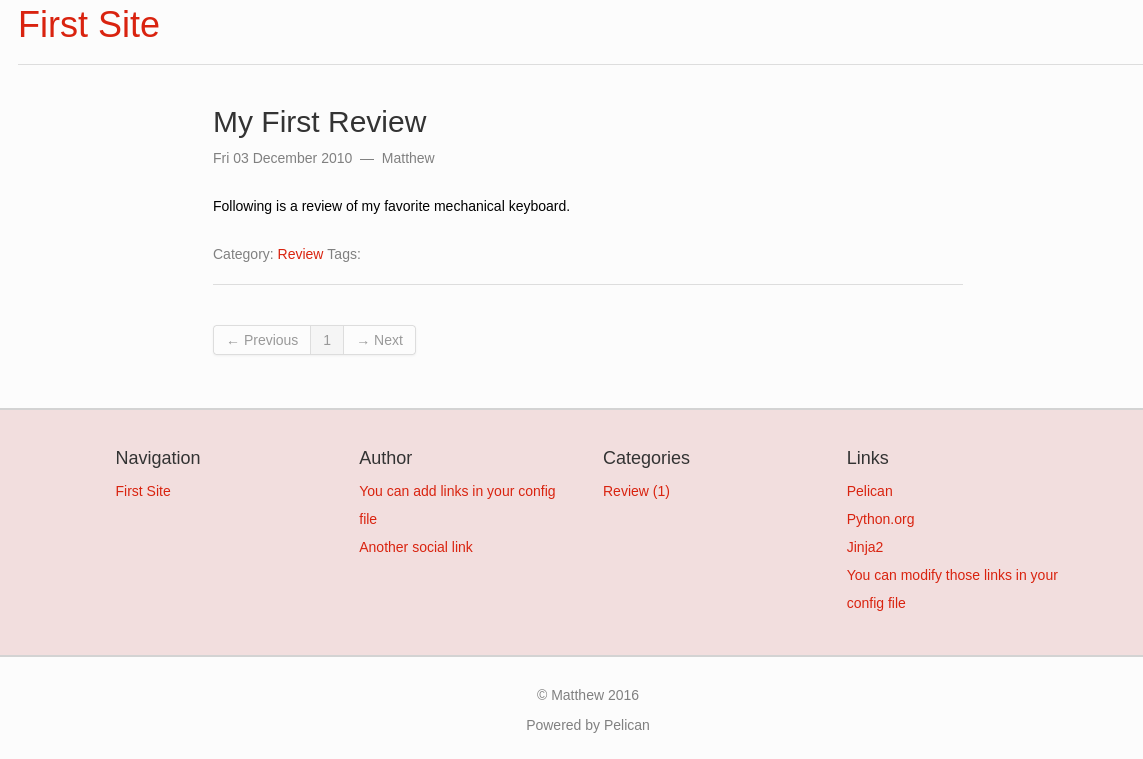Open 'You can modify those links' link

point(951,575)
